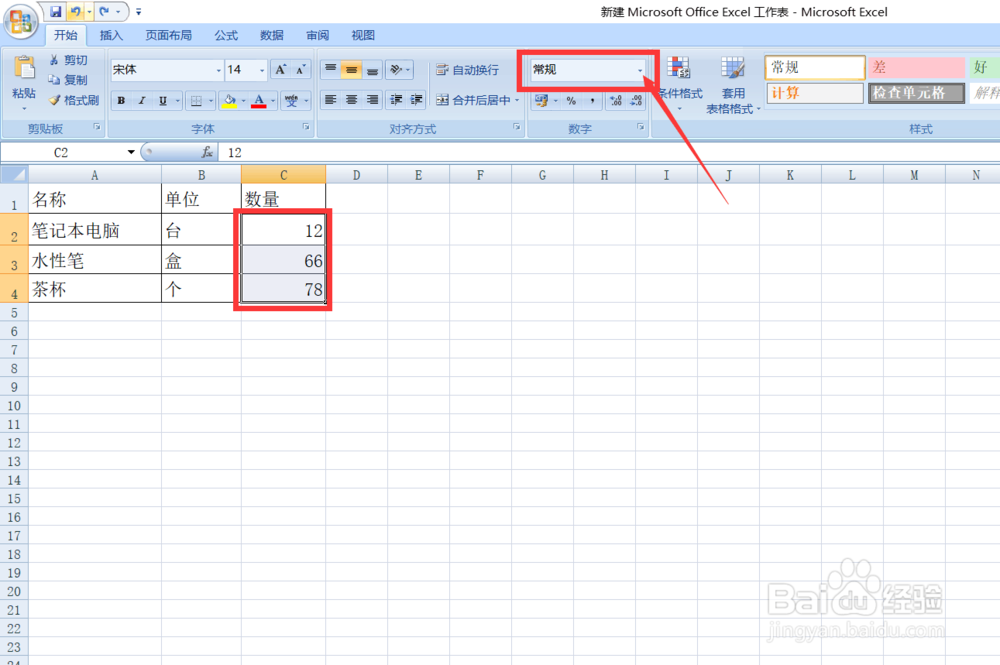The height and width of the screenshot is (665, 1000).
Task: Switch to the 页面布局 tab
Action: (168, 35)
